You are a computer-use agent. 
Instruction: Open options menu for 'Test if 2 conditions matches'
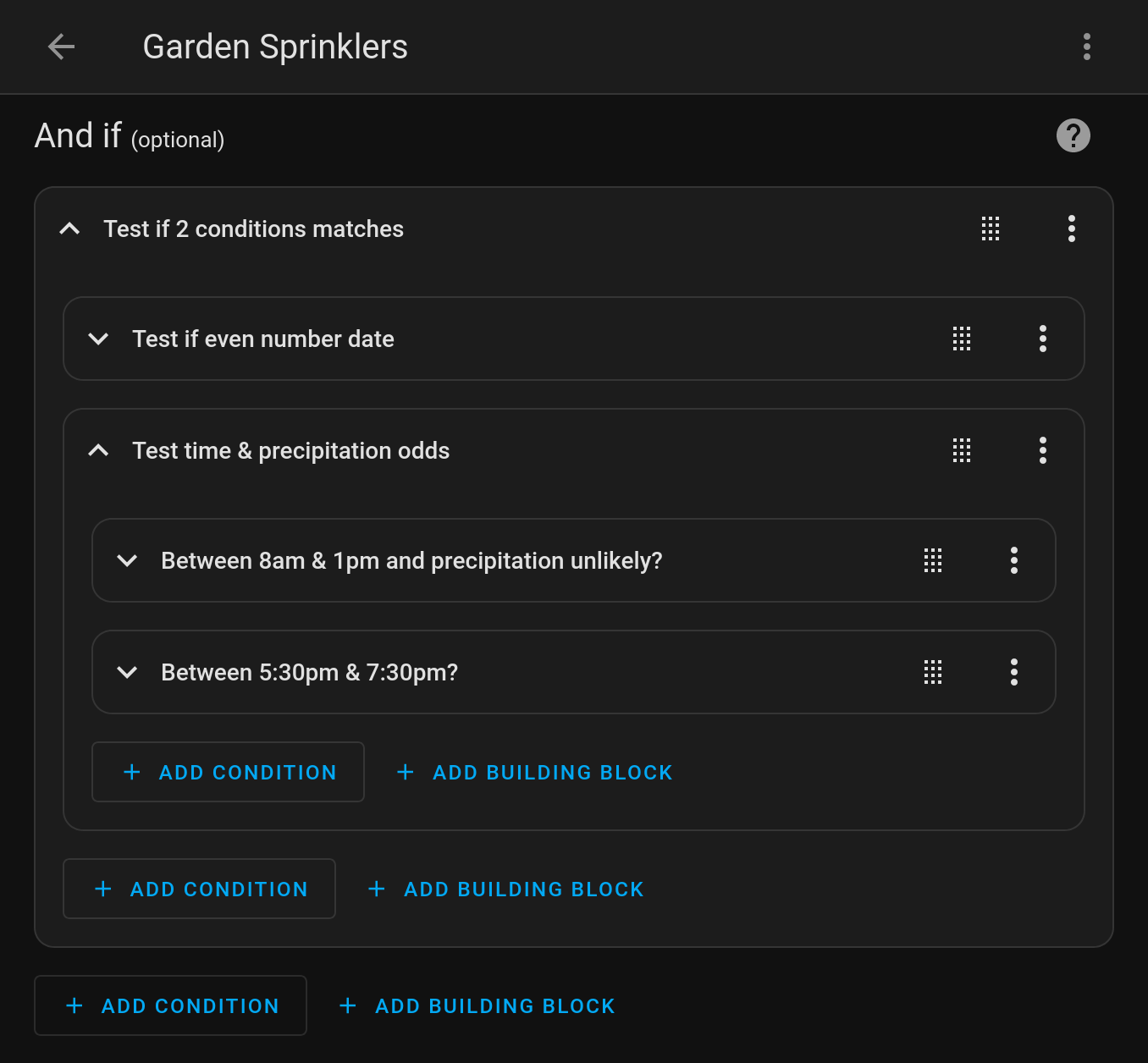pos(1071,229)
